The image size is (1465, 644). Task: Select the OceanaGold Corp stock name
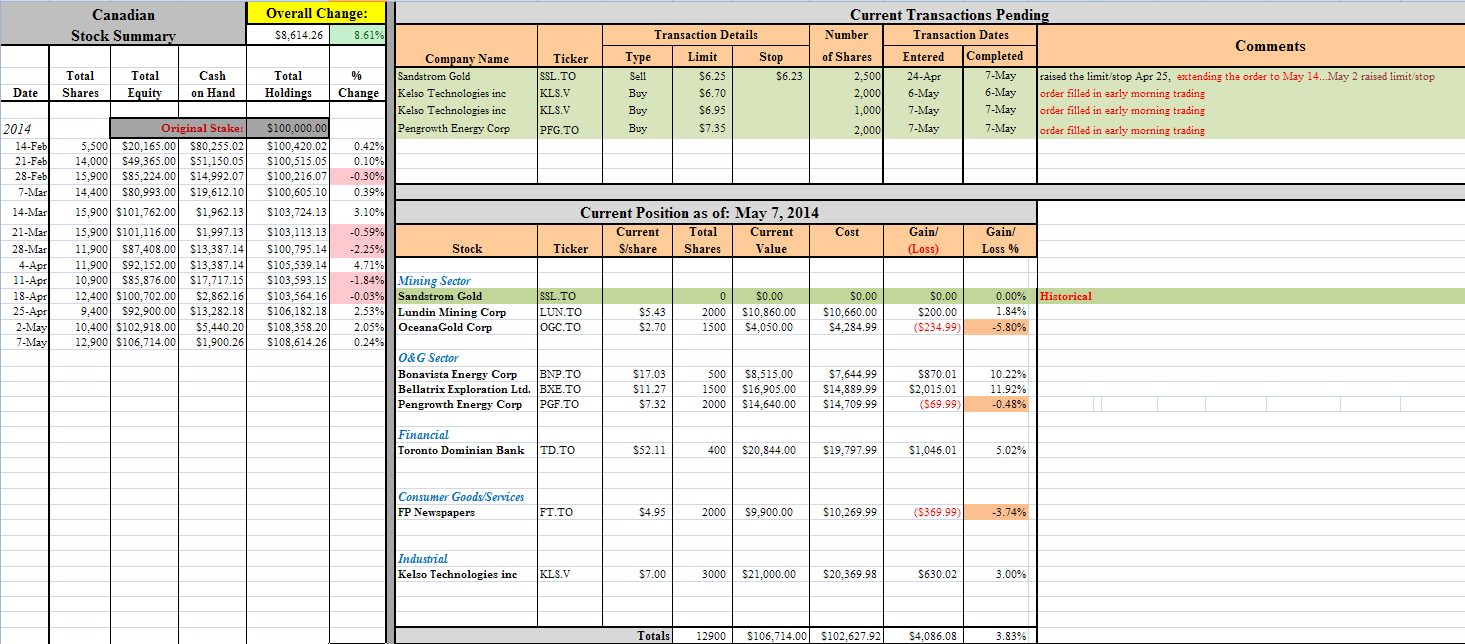[x=445, y=327]
